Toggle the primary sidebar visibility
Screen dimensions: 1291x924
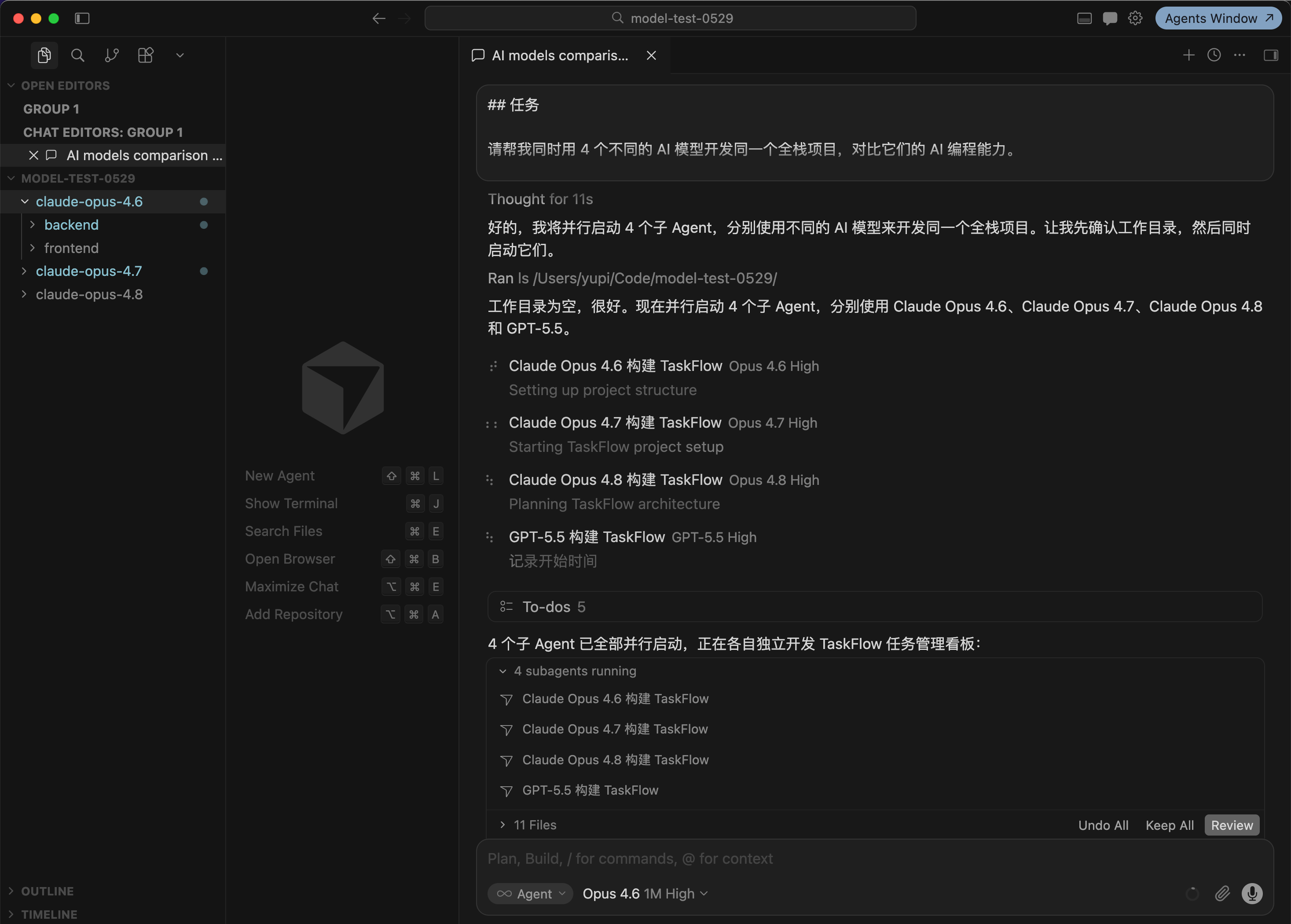82,18
